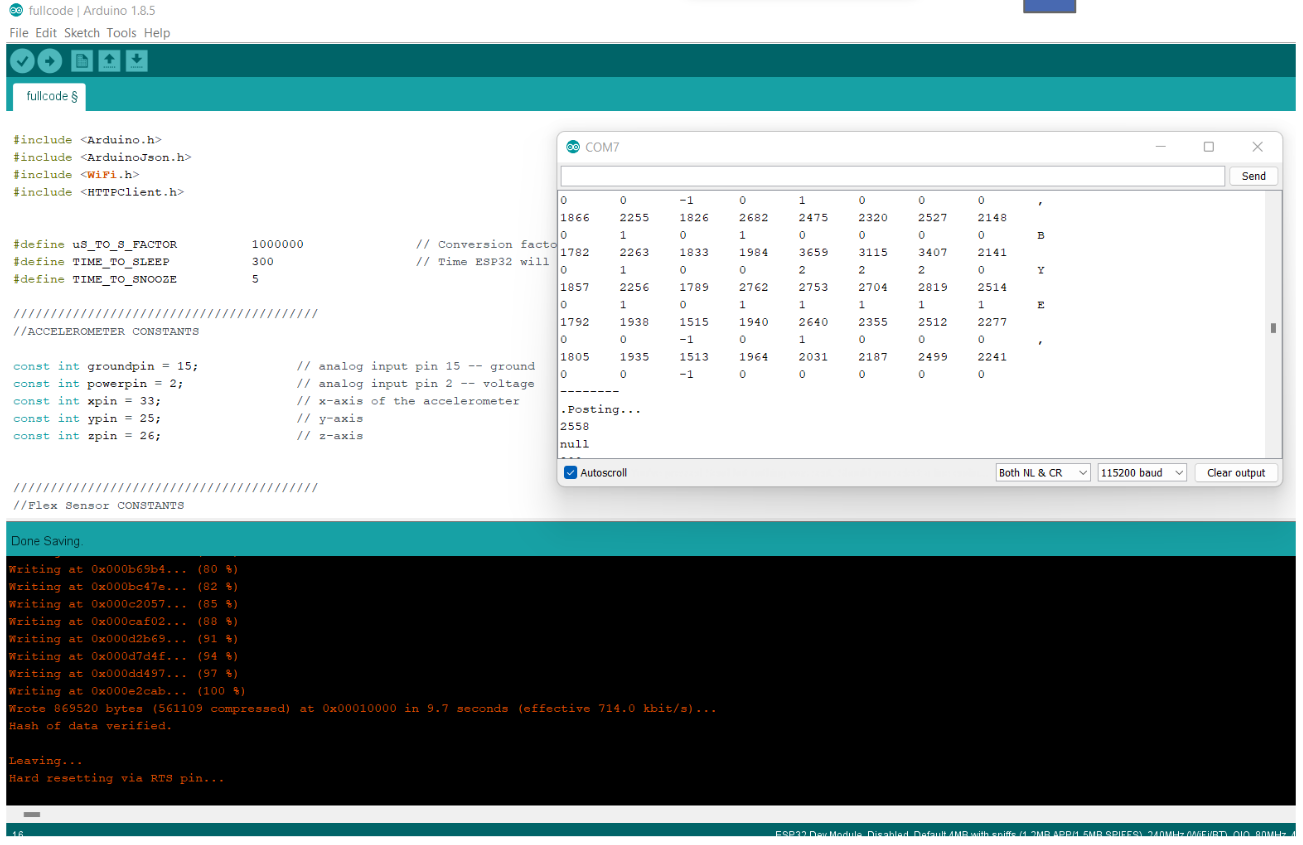Click the console horizontal scrollbar handle
Viewport: 1303px width, 845px height.
tap(32, 815)
